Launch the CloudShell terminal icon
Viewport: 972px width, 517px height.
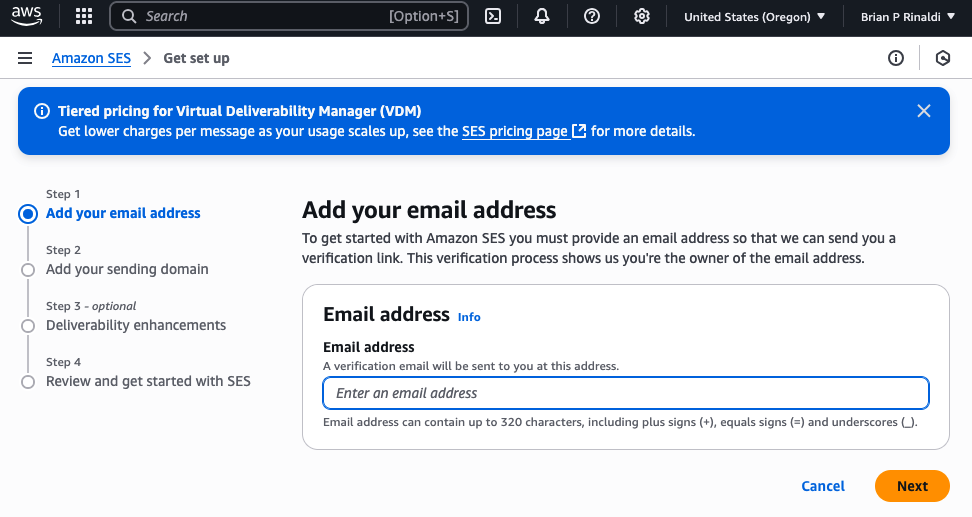493,17
